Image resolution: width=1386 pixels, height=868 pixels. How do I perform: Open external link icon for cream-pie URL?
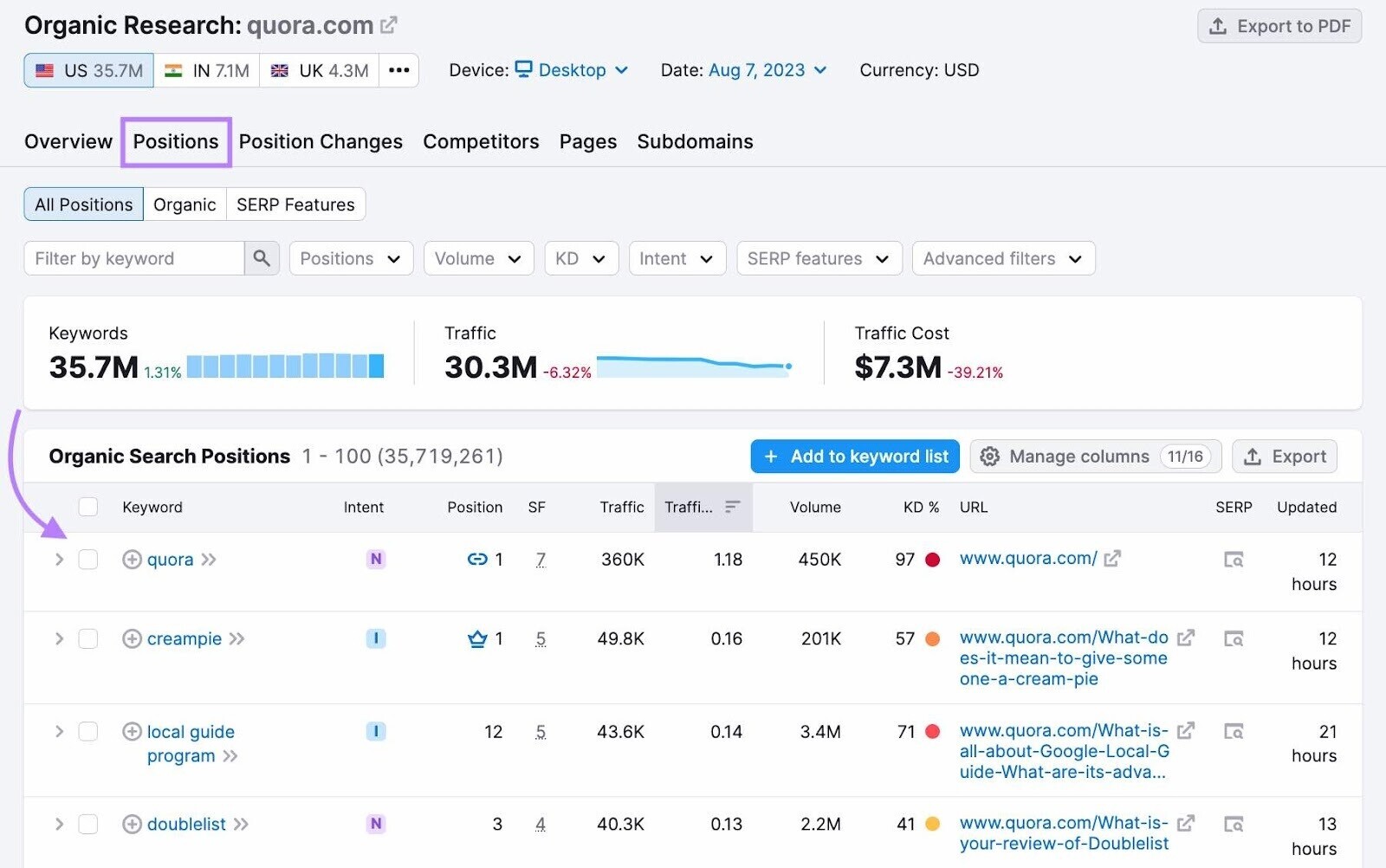coord(1186,638)
